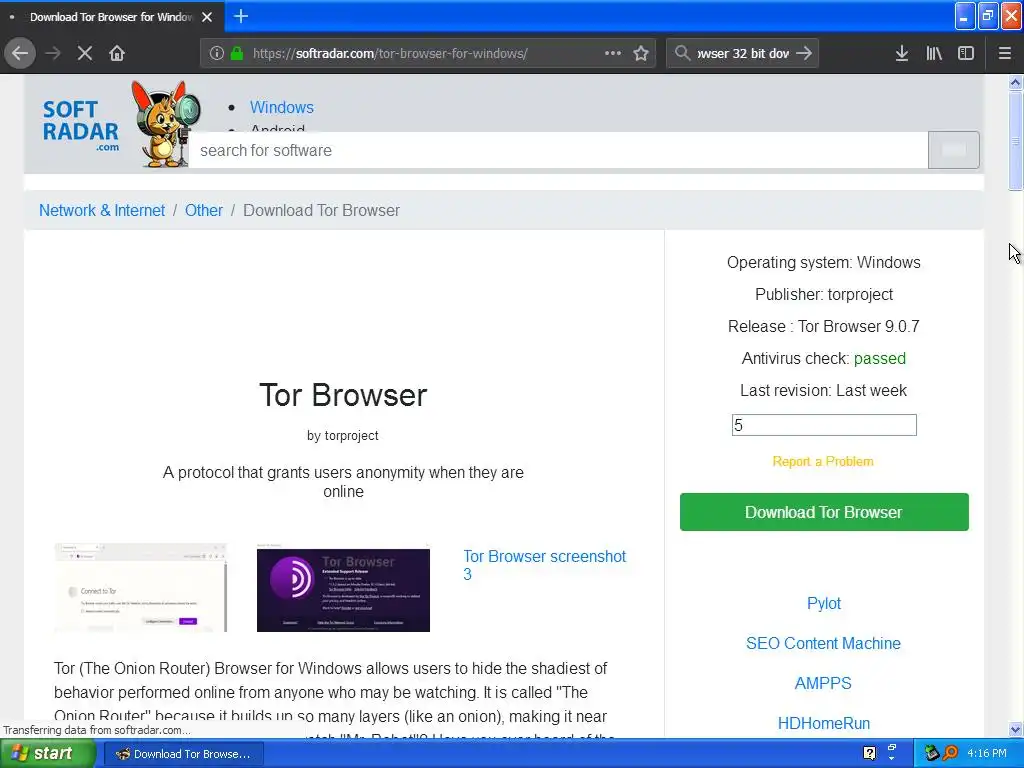Click 'Publisher: torproject' text
The width and height of the screenshot is (1024, 768).
click(x=824, y=295)
